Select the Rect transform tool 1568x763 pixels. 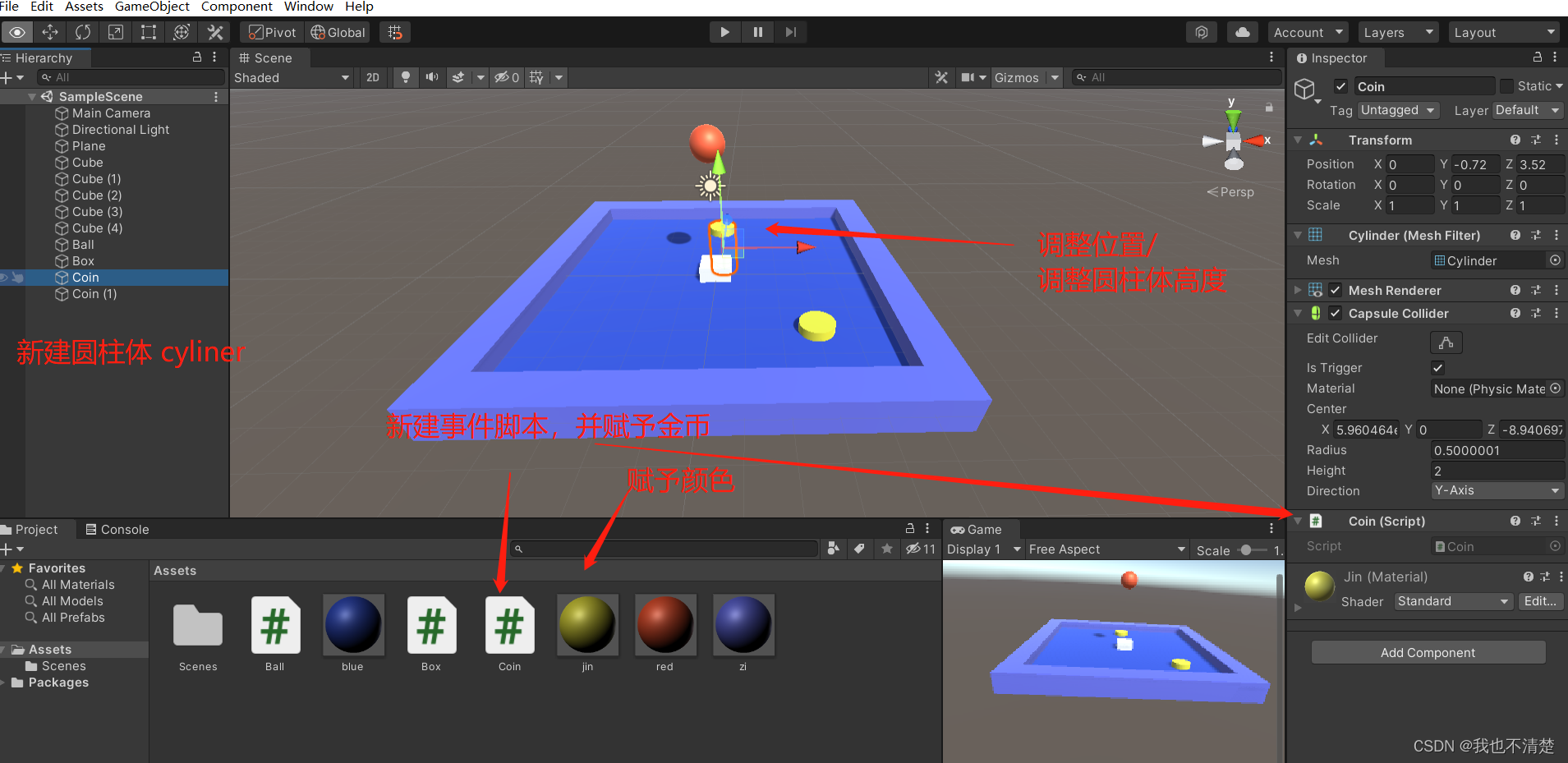tap(149, 32)
